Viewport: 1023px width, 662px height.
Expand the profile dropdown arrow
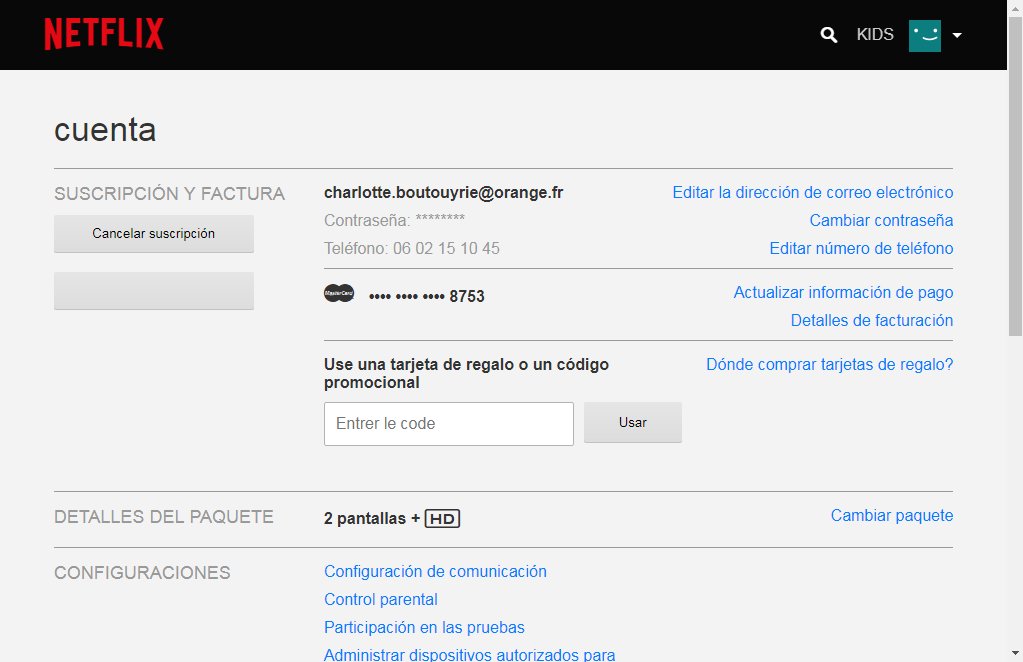point(957,35)
